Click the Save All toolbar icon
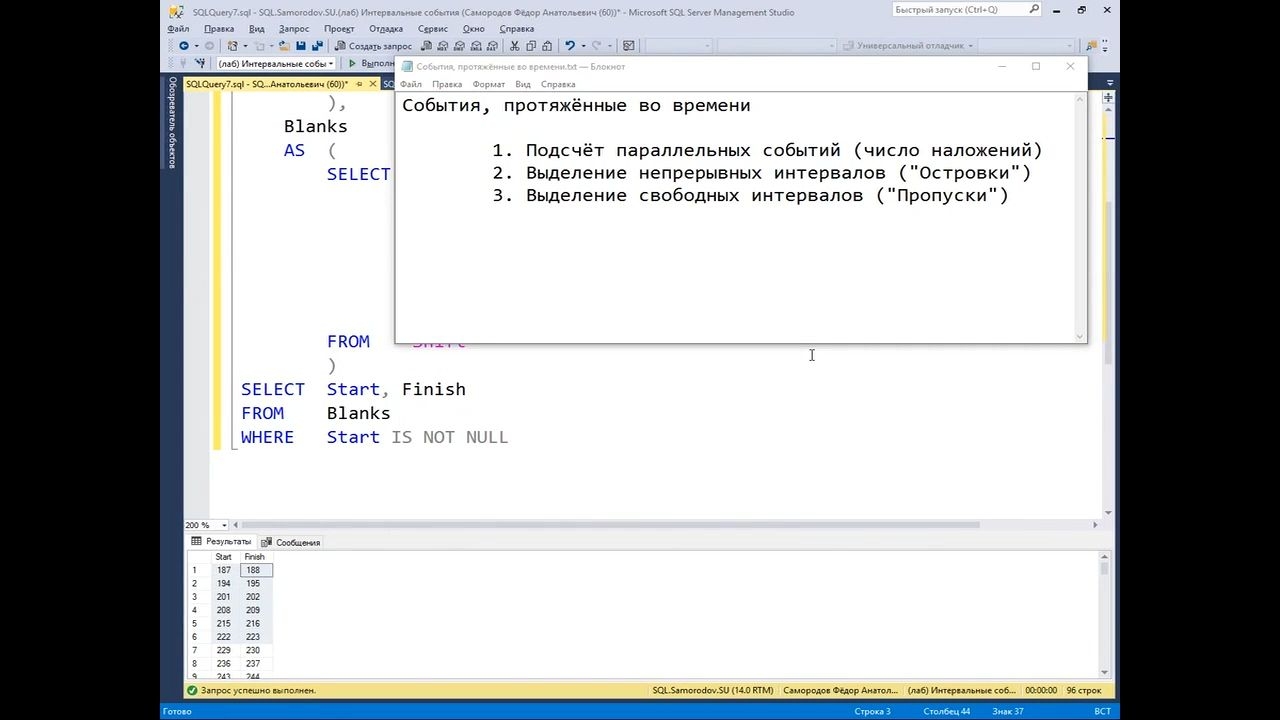The width and height of the screenshot is (1280, 720). tap(317, 46)
